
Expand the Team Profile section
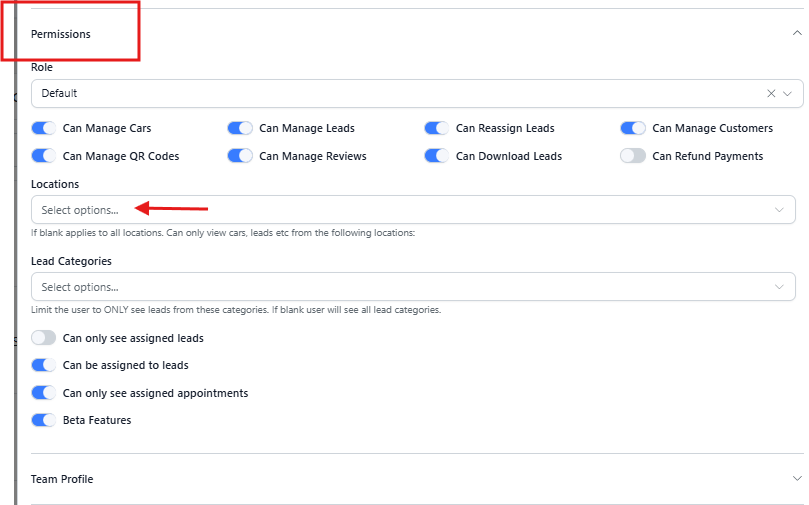[796, 479]
